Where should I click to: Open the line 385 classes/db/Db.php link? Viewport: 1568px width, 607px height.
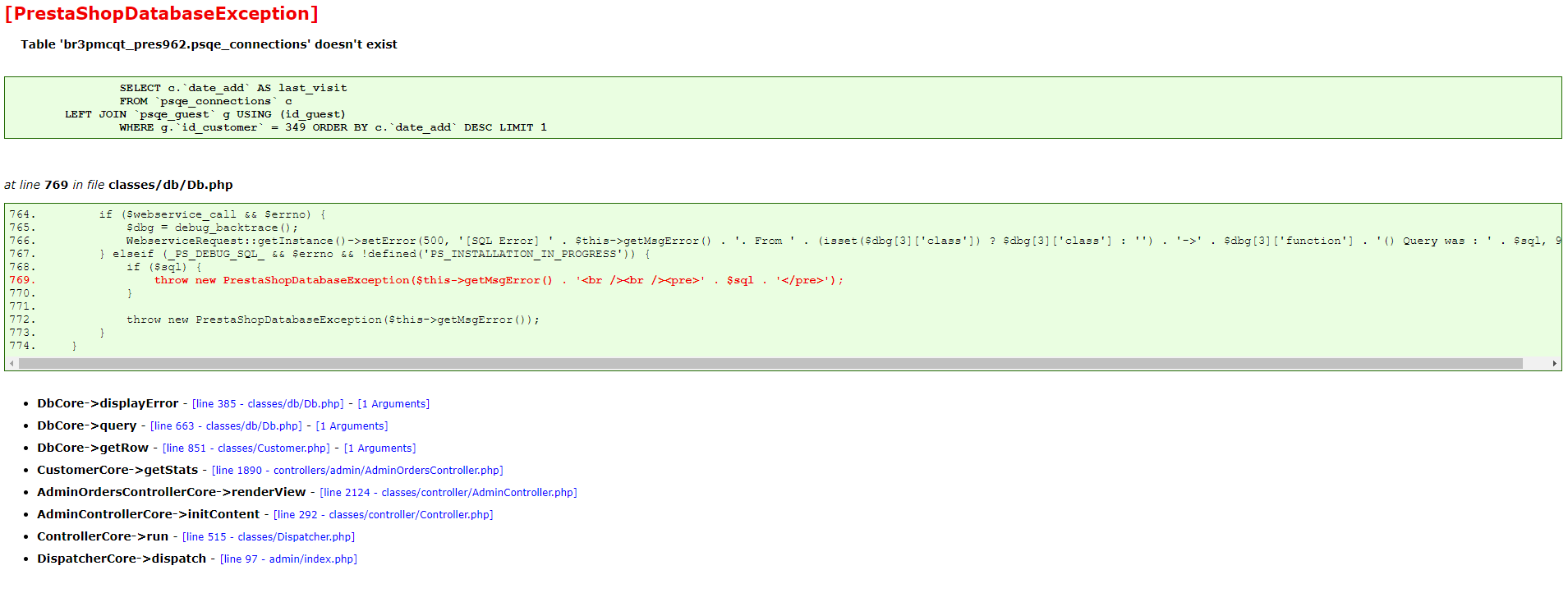point(268,404)
